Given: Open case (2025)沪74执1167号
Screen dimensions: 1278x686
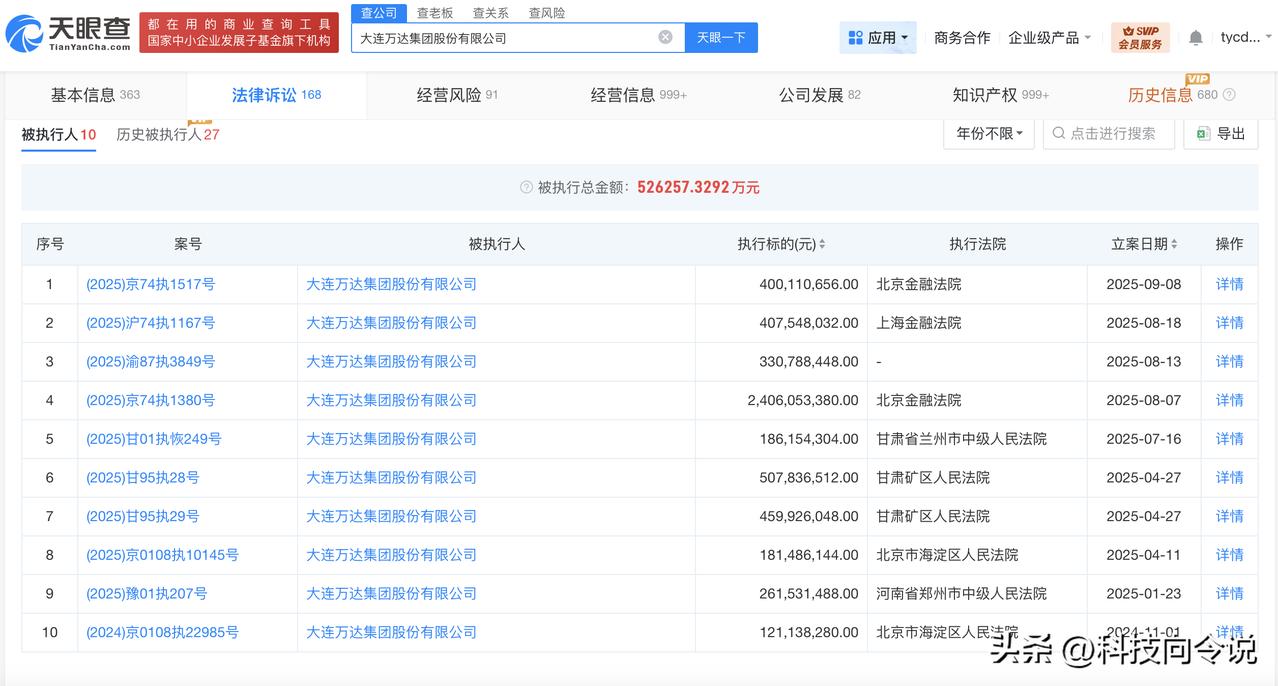Looking at the screenshot, I should click(150, 323).
